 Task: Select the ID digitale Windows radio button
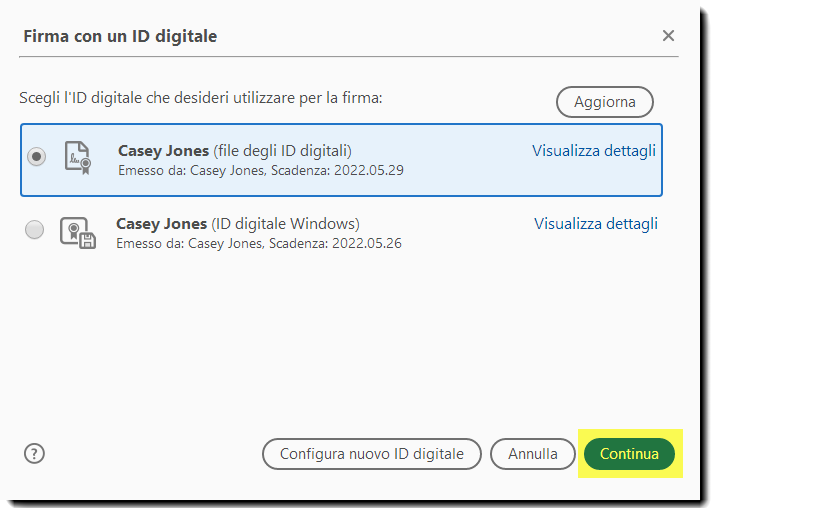coord(34,230)
